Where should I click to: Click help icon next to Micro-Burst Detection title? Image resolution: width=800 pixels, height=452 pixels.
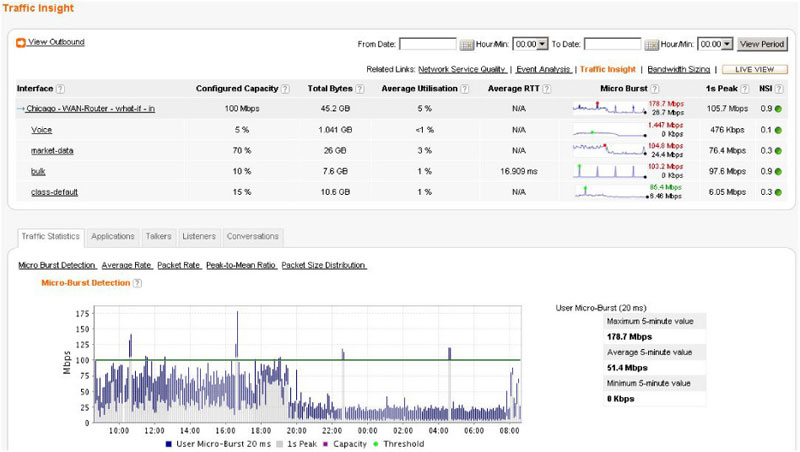pos(137,283)
